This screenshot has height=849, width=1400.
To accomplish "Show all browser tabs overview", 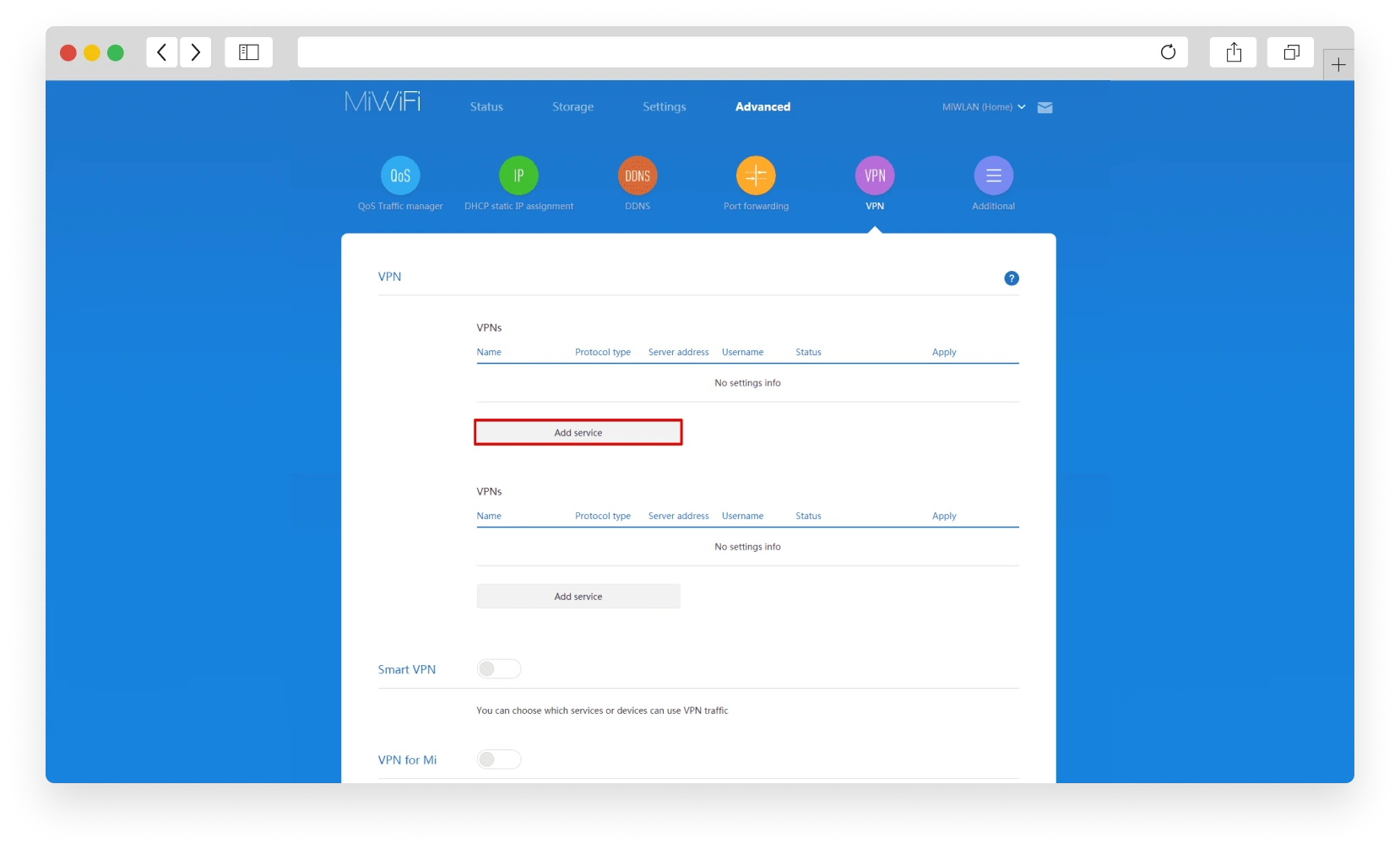I will tap(1290, 52).
